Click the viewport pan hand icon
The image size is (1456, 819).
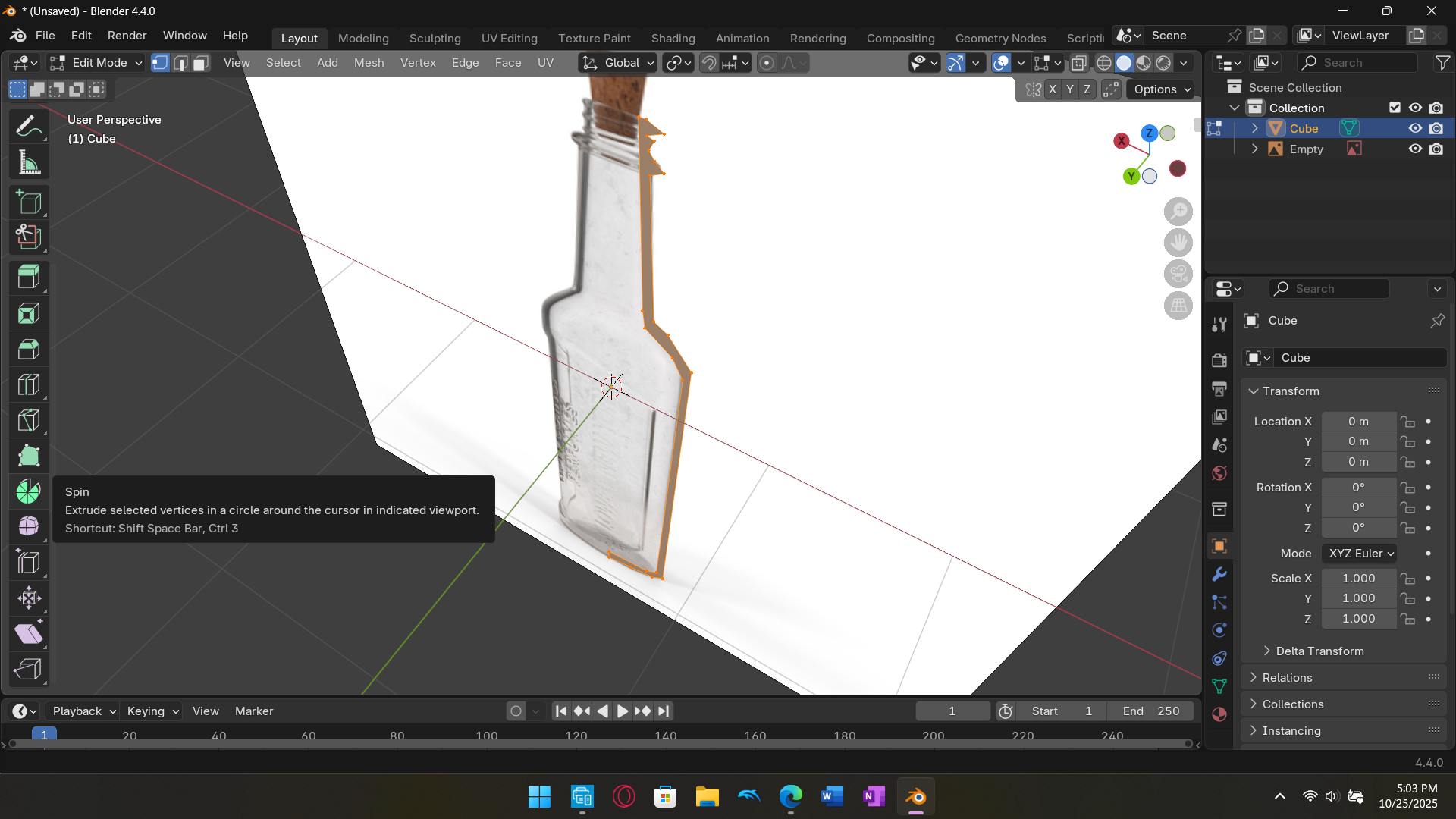click(1178, 243)
